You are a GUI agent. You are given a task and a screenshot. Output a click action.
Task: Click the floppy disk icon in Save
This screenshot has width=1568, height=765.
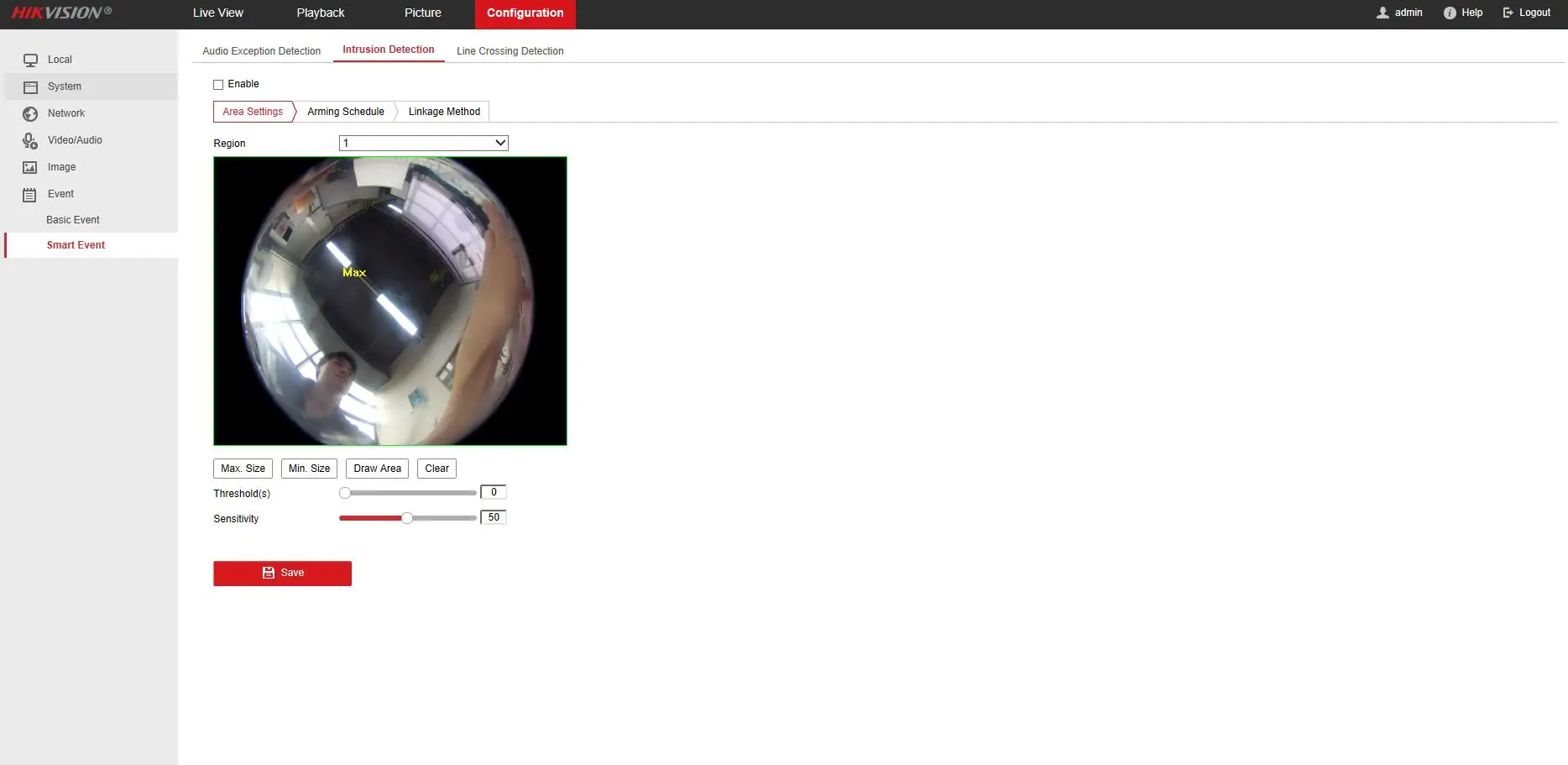(269, 573)
